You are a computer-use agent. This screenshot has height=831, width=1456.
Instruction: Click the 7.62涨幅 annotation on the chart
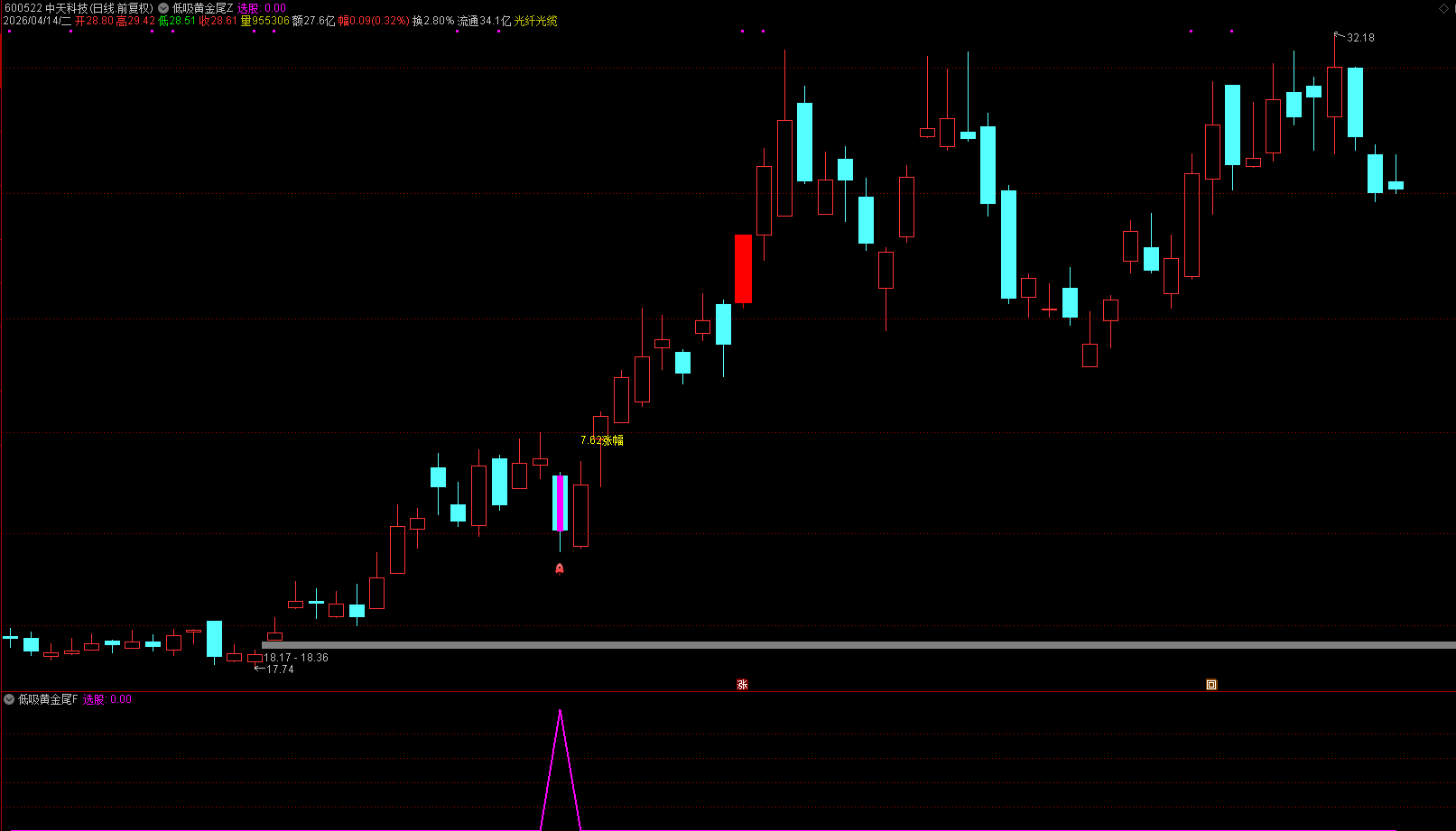[x=602, y=440]
